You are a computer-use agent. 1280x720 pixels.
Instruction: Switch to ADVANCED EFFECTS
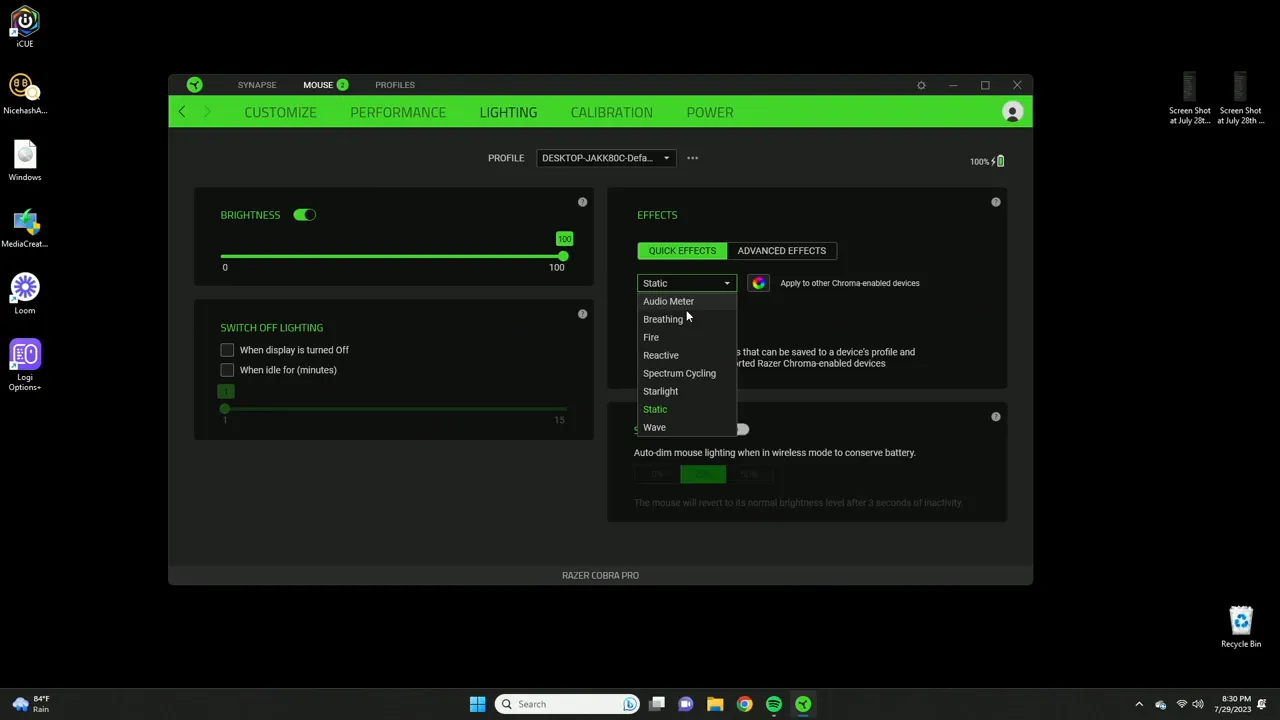tap(781, 250)
